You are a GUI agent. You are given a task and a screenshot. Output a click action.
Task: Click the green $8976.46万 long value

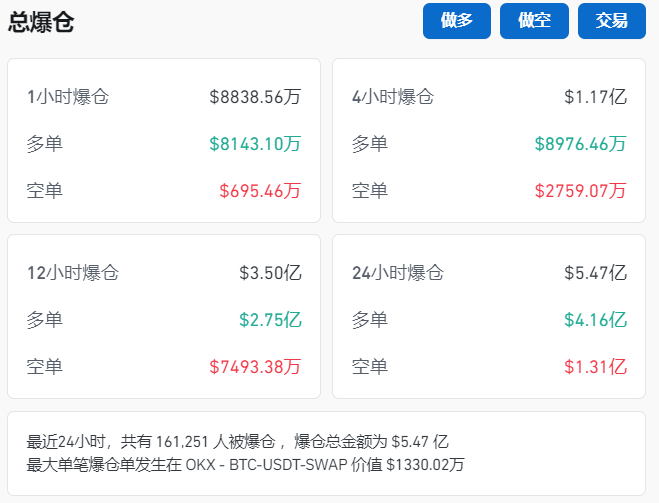(580, 144)
